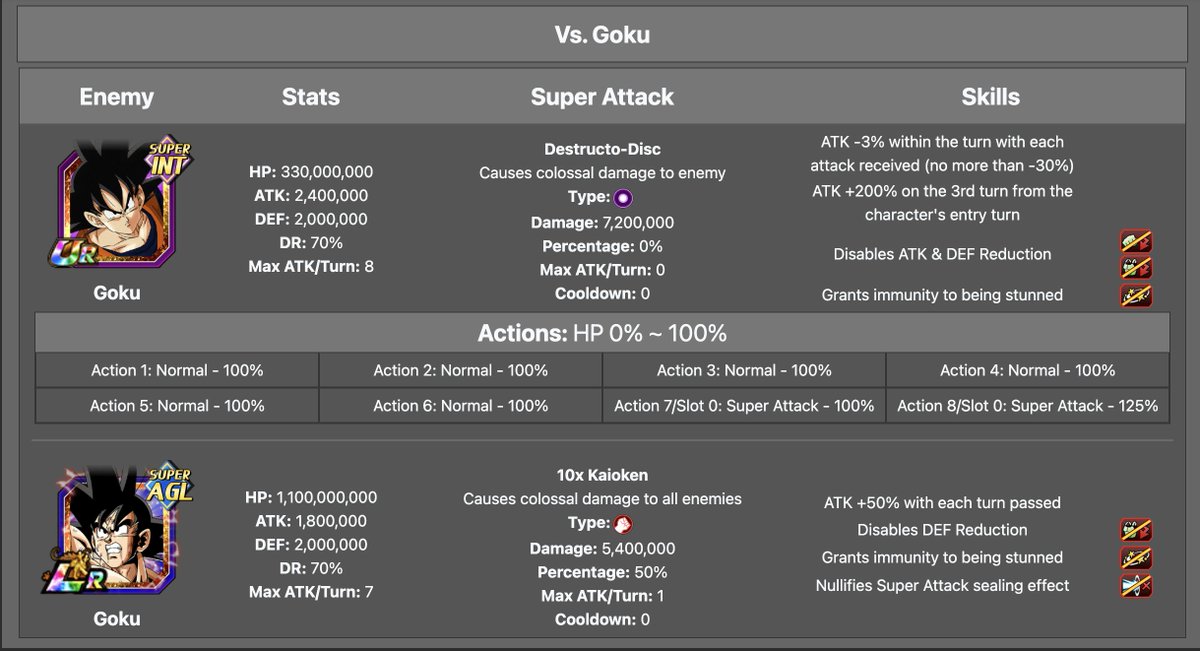
Task: Collapse the Vs. Goku header bar
Action: click(x=602, y=35)
